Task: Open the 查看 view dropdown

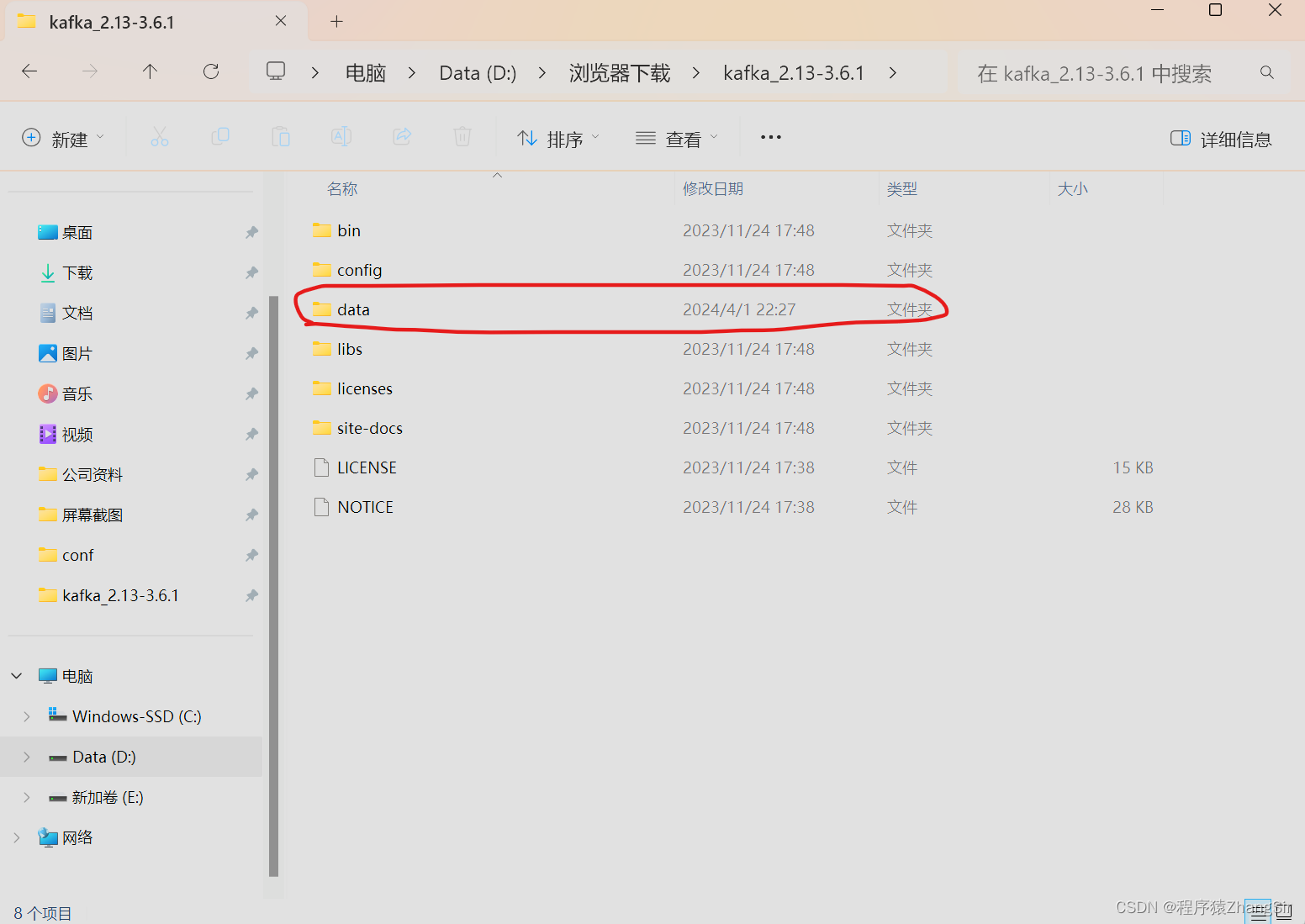Action: click(x=677, y=139)
